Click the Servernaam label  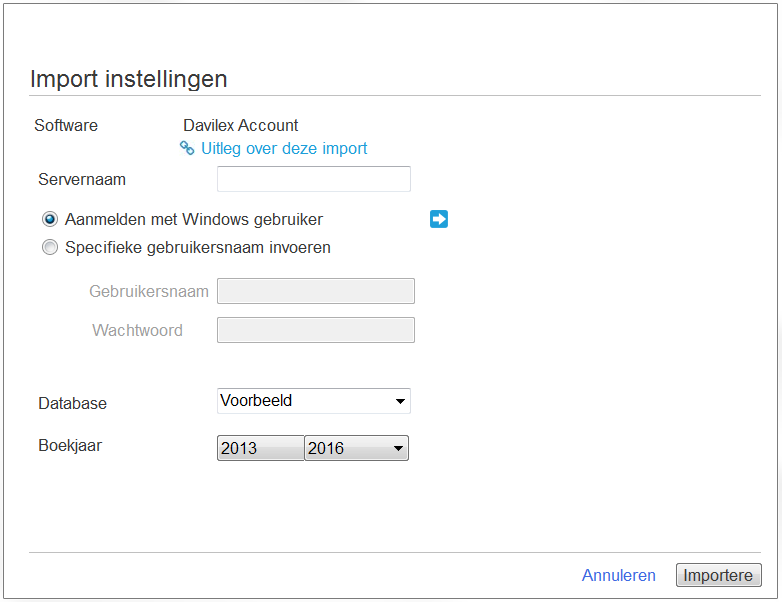coord(82,179)
